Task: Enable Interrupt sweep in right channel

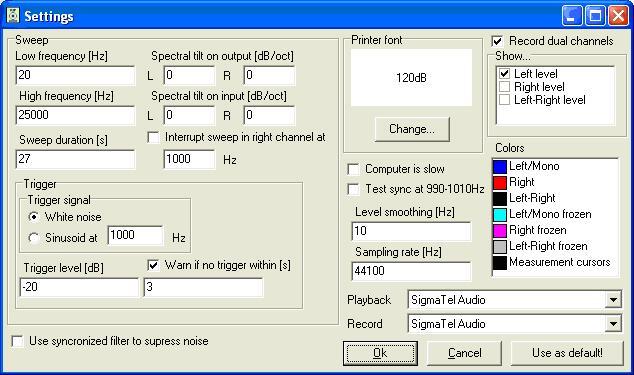Action: (153, 138)
